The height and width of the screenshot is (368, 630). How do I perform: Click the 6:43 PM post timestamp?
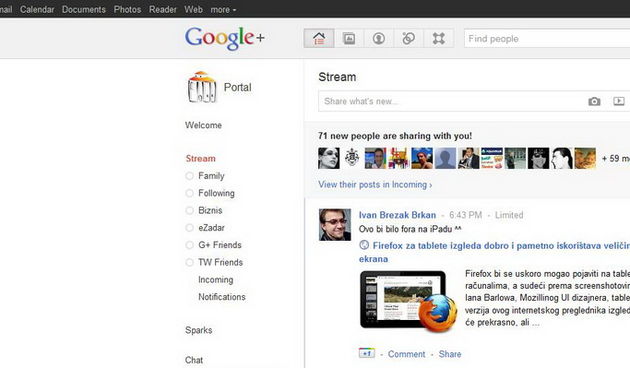click(465, 215)
